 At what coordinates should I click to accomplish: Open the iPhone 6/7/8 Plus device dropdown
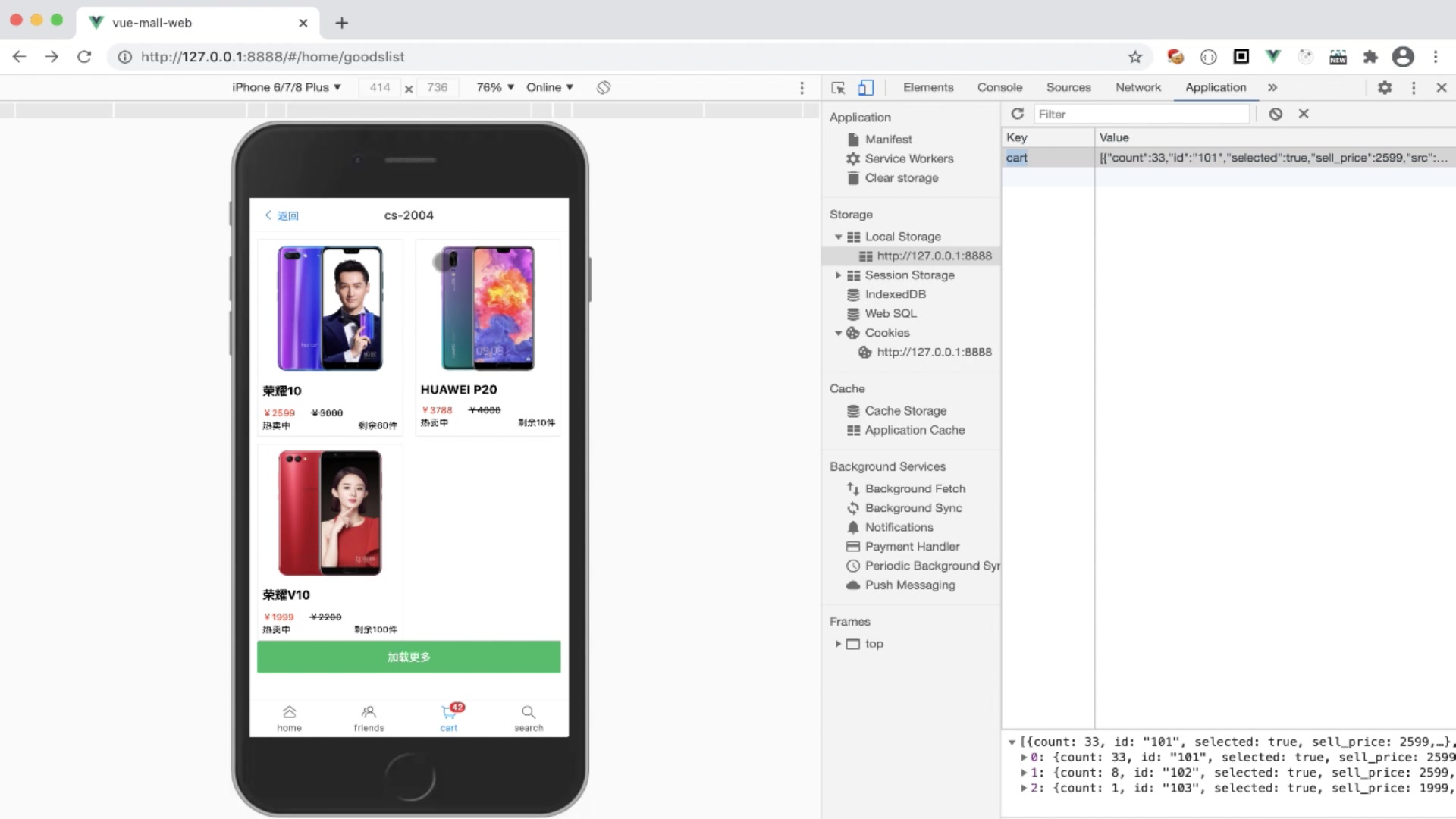[x=287, y=87]
